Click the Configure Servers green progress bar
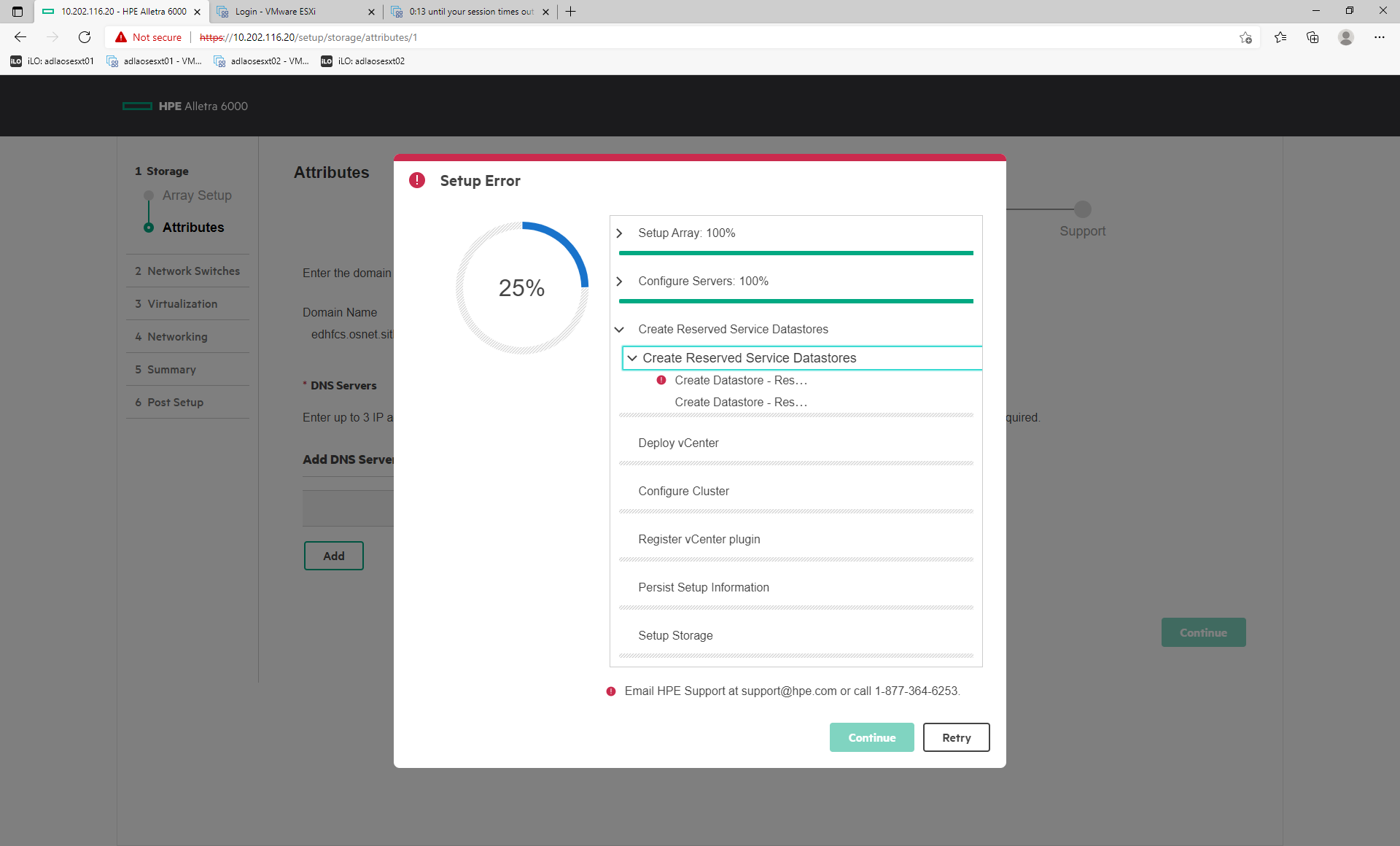Screen dimensions: 1400x846 click(796, 301)
